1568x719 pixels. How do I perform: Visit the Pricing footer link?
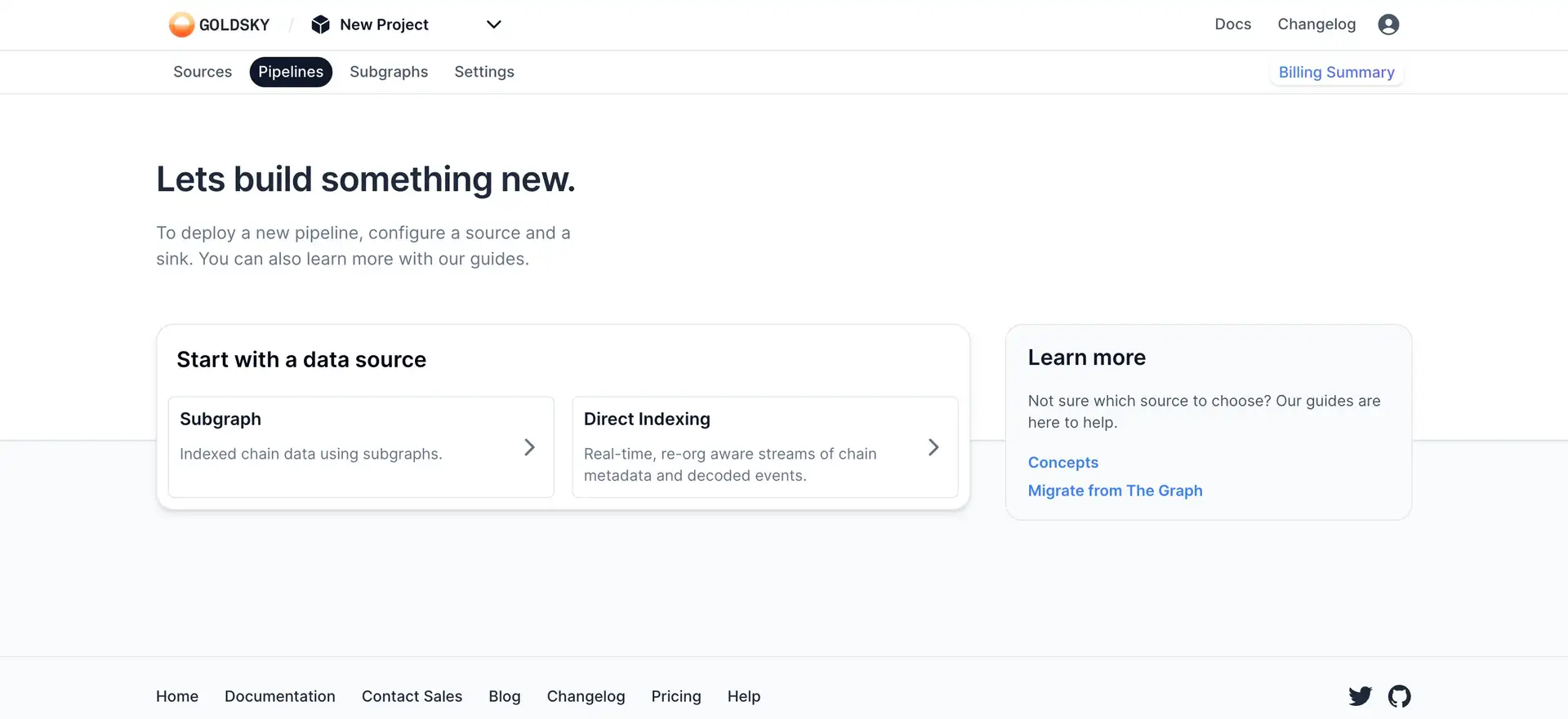[x=675, y=696]
